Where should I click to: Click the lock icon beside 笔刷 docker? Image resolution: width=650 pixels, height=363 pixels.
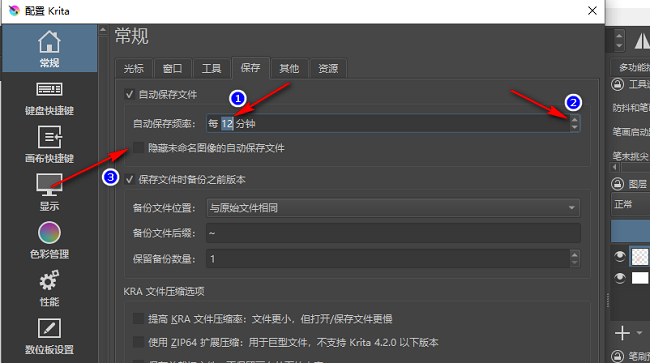(x=617, y=356)
